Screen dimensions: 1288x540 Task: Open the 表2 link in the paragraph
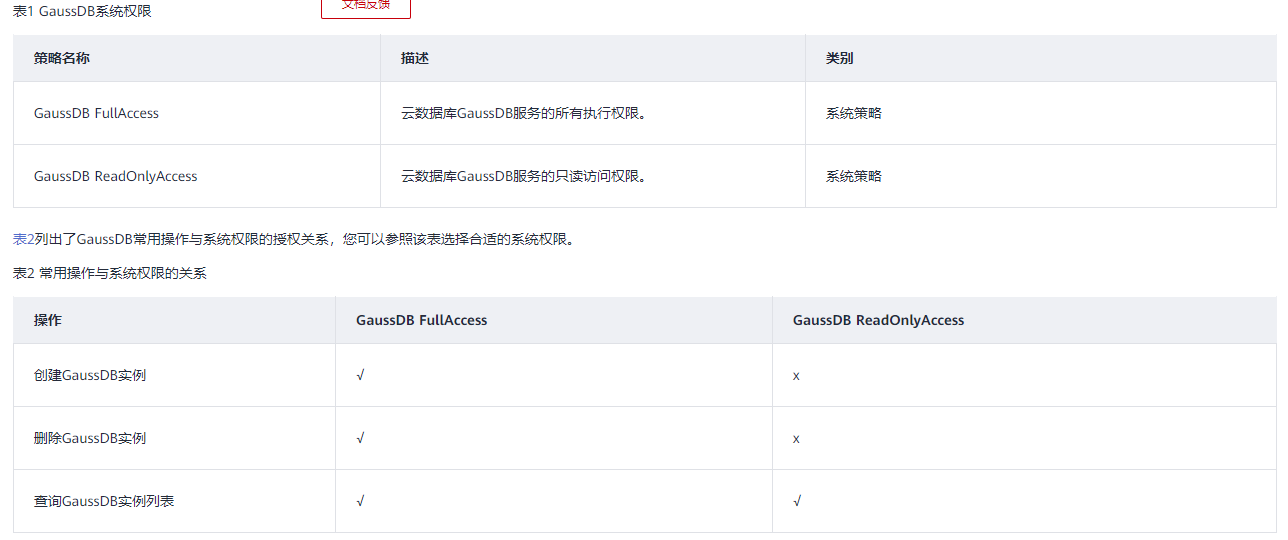23,239
